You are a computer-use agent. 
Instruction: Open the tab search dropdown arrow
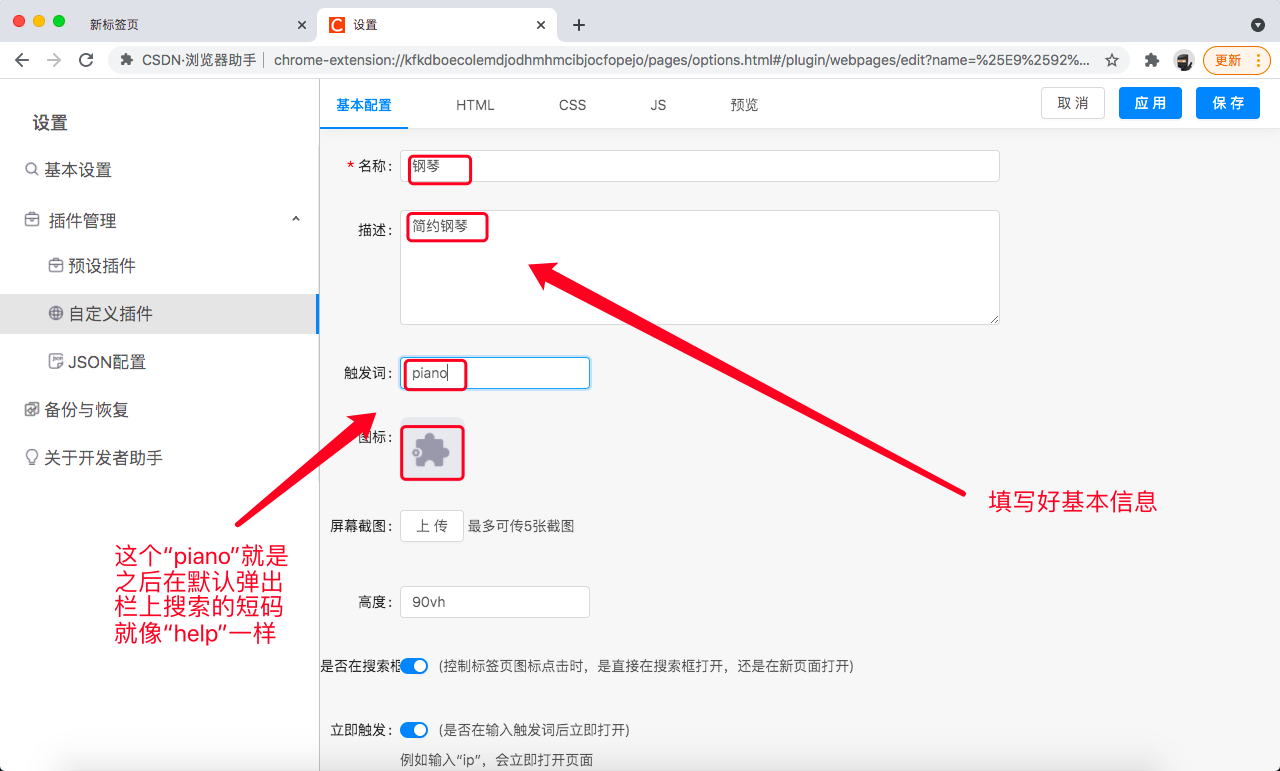(1258, 25)
